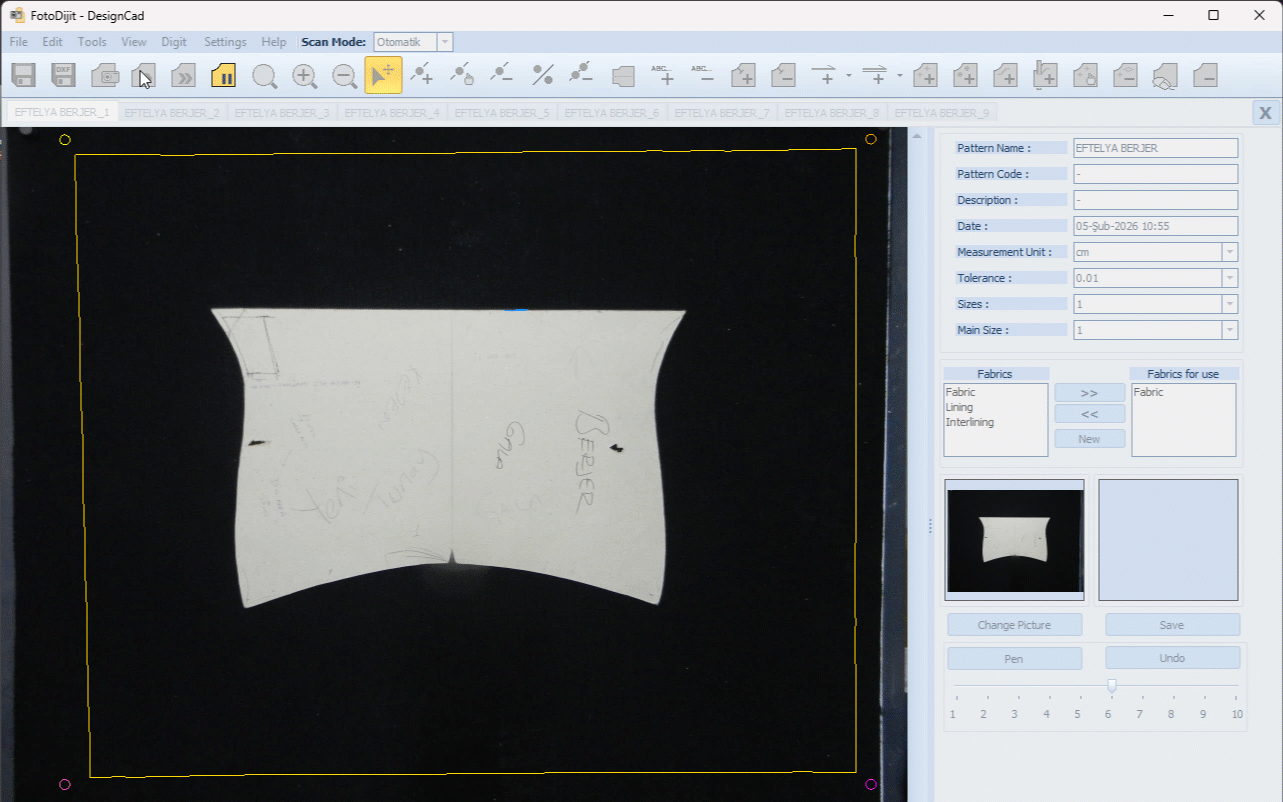
Task: Click the add point icon
Action: click(422, 75)
